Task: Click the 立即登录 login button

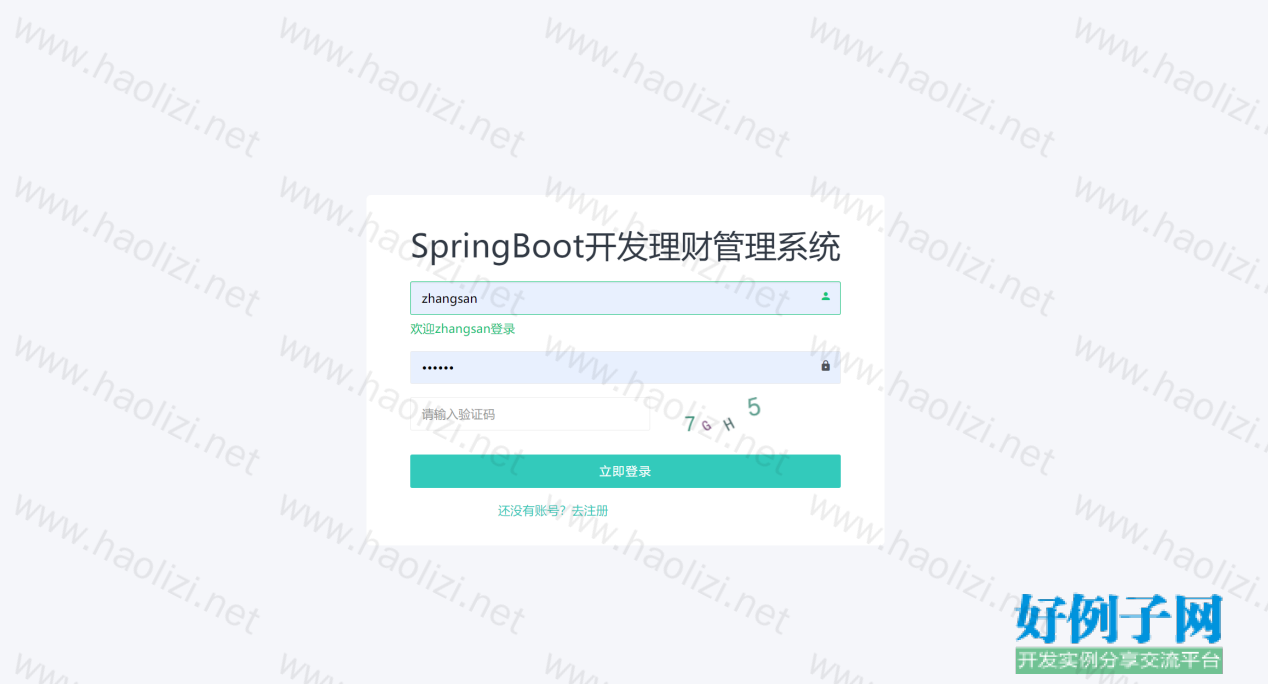Action: [625, 471]
